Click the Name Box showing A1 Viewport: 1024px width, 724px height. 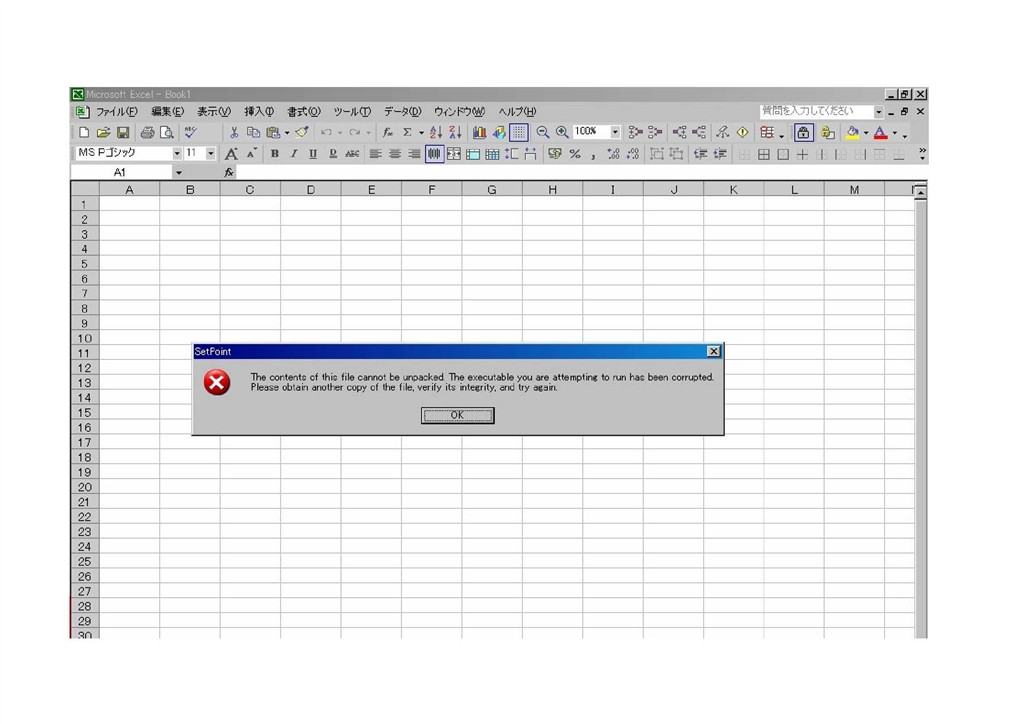[121, 172]
